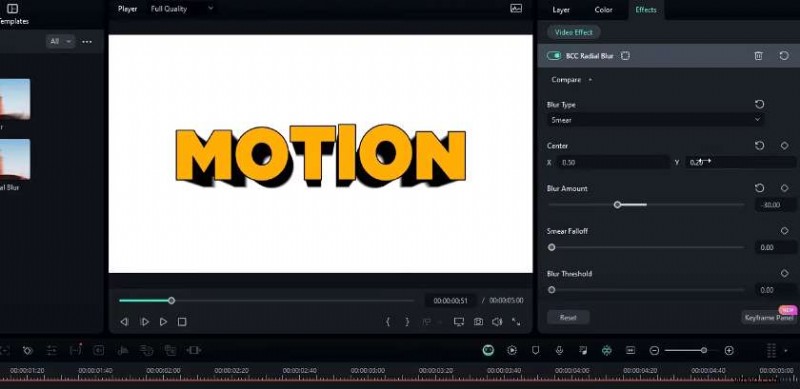Switch to the Color tab

604,10
